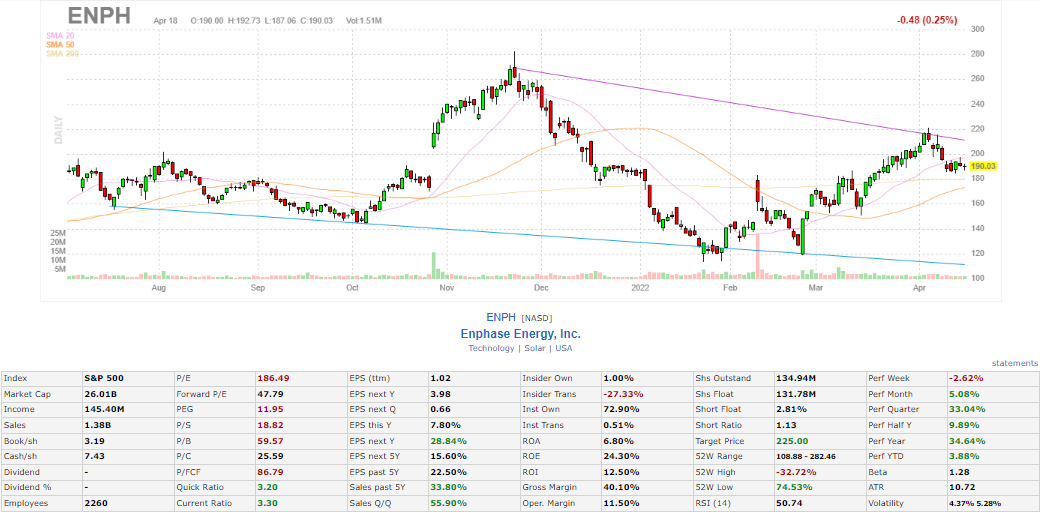Click the Short Ratio value 1.13

point(787,425)
